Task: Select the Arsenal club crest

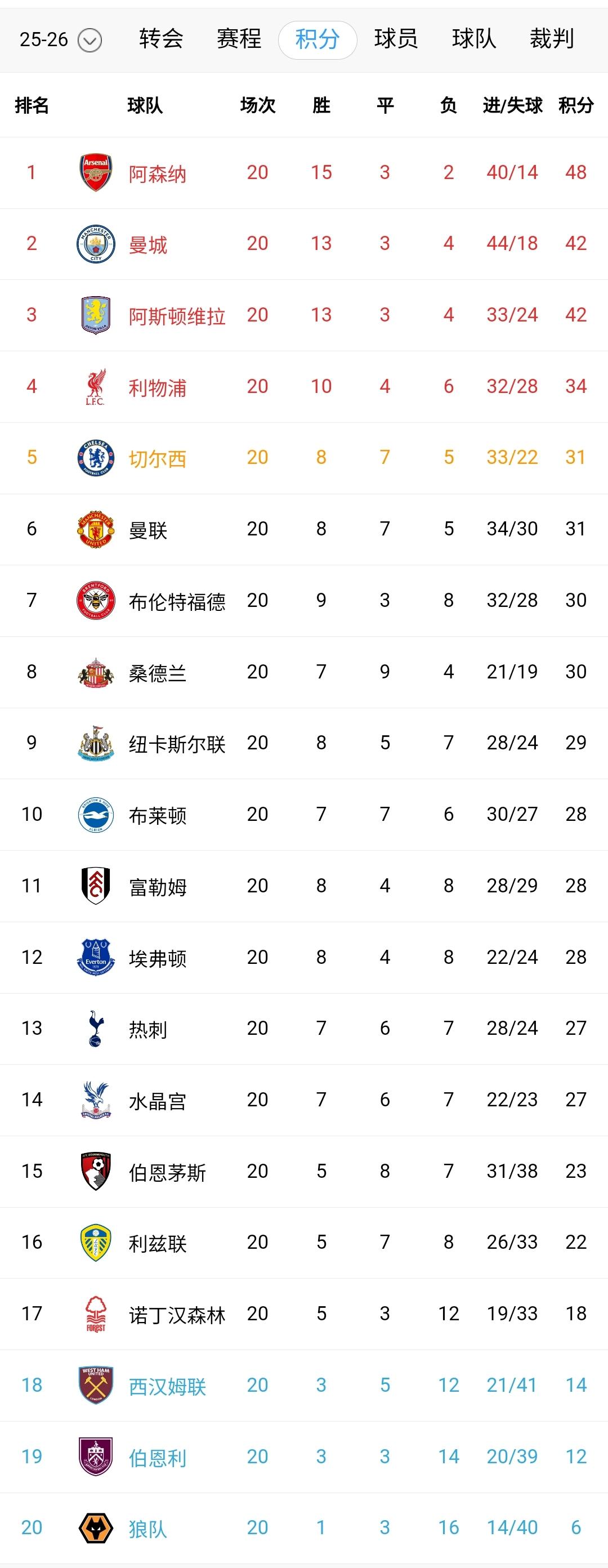Action: point(95,172)
